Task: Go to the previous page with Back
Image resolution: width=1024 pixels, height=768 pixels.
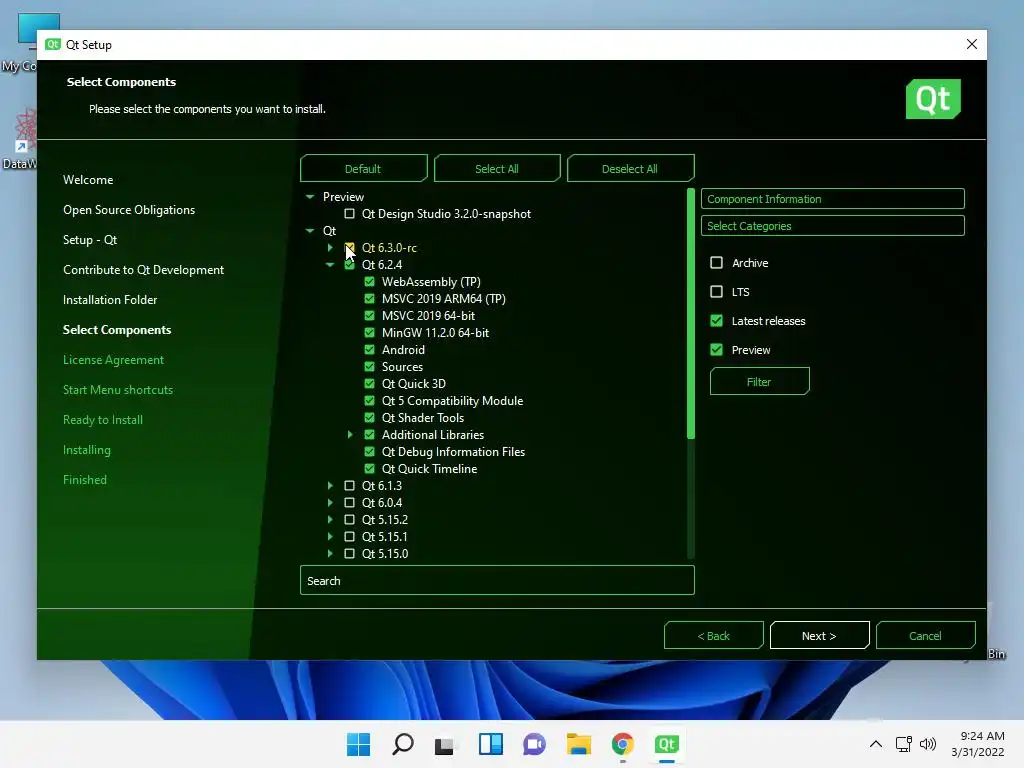Action: pyautogui.click(x=713, y=635)
